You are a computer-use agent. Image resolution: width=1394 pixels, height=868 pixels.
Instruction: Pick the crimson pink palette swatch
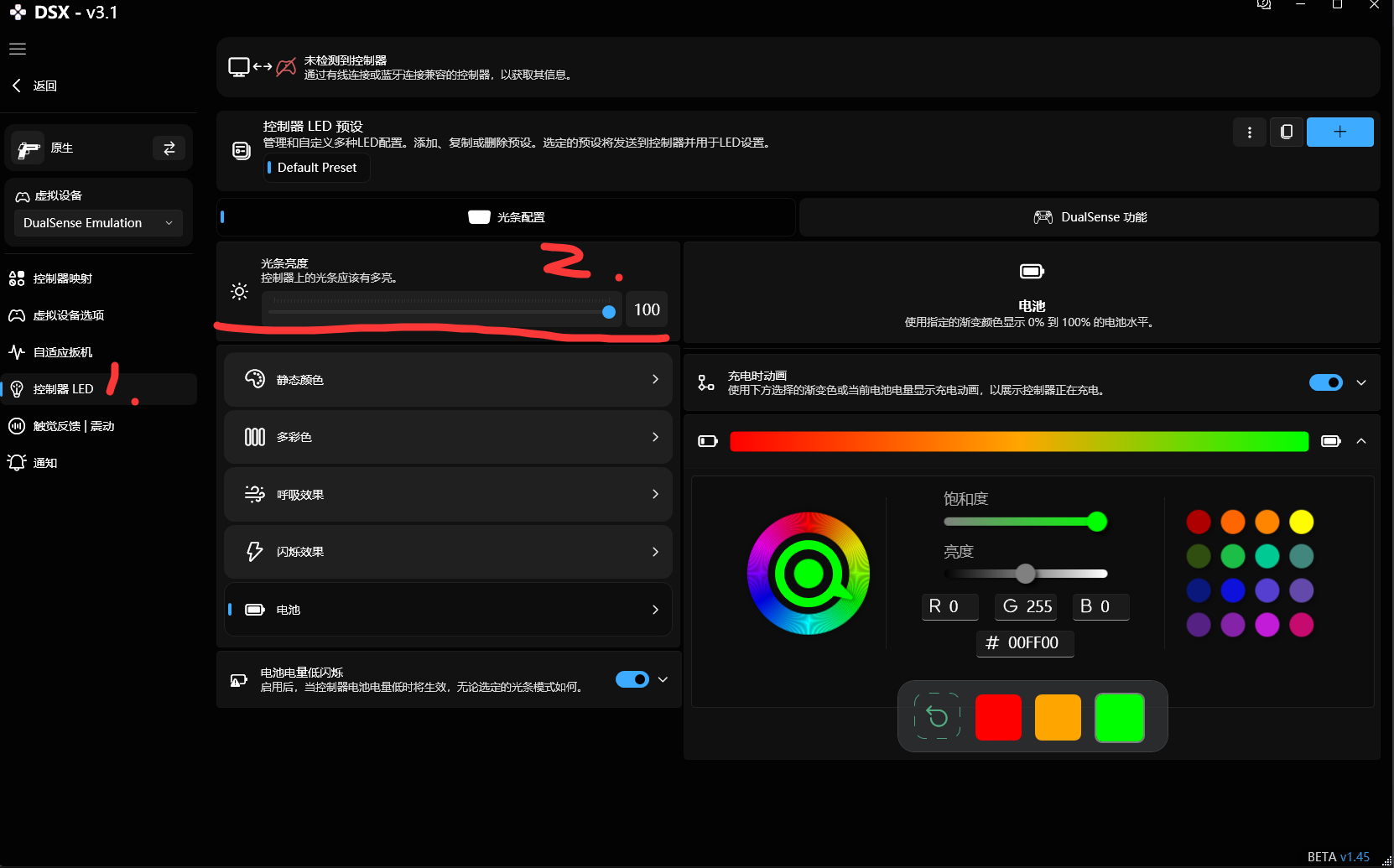tap(1302, 625)
